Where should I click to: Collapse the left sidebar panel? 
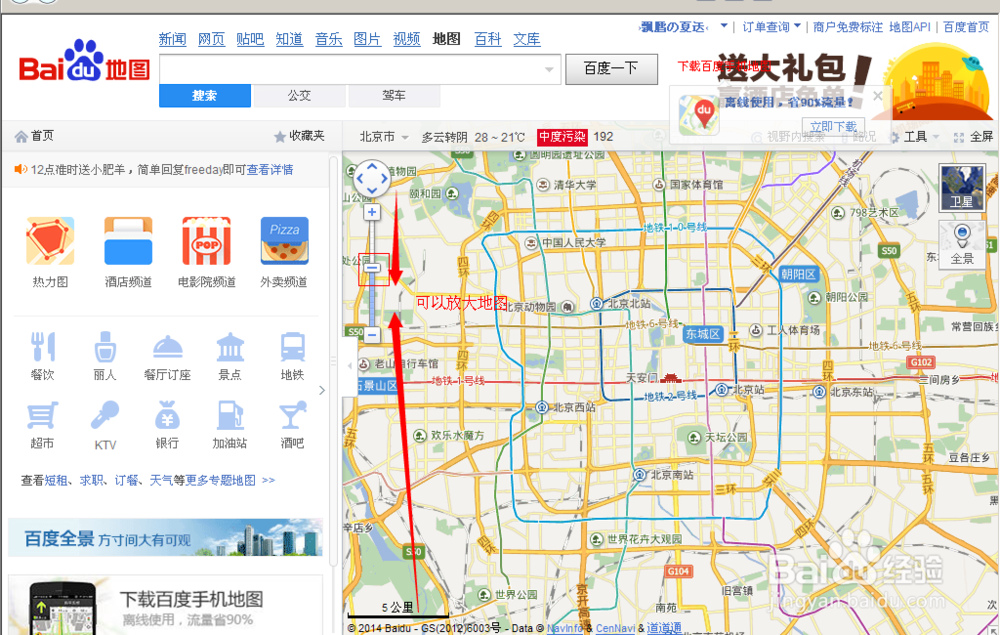tap(348, 366)
